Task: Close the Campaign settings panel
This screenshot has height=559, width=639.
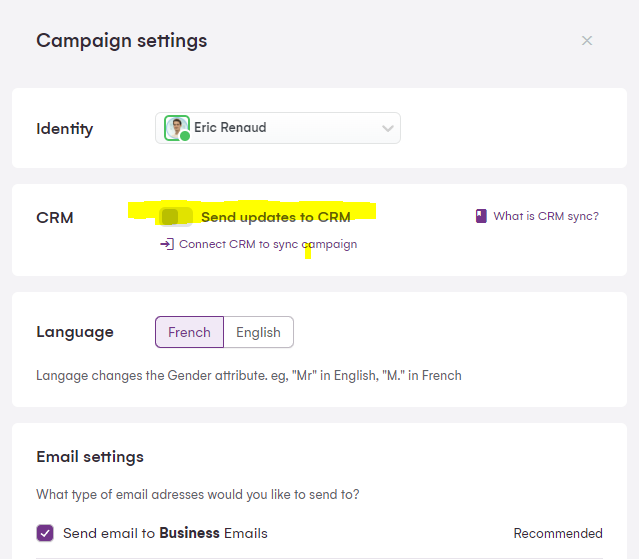Action: 587,41
